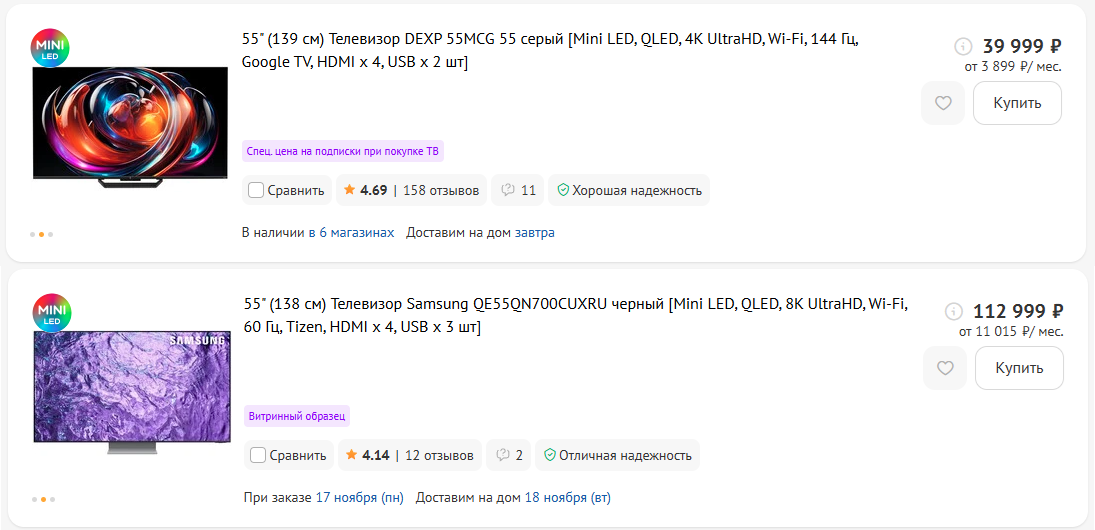Image resolution: width=1095 pixels, height=530 pixels.
Task: Click the Mini LED badge on DEXP TV
Action: pos(50,48)
